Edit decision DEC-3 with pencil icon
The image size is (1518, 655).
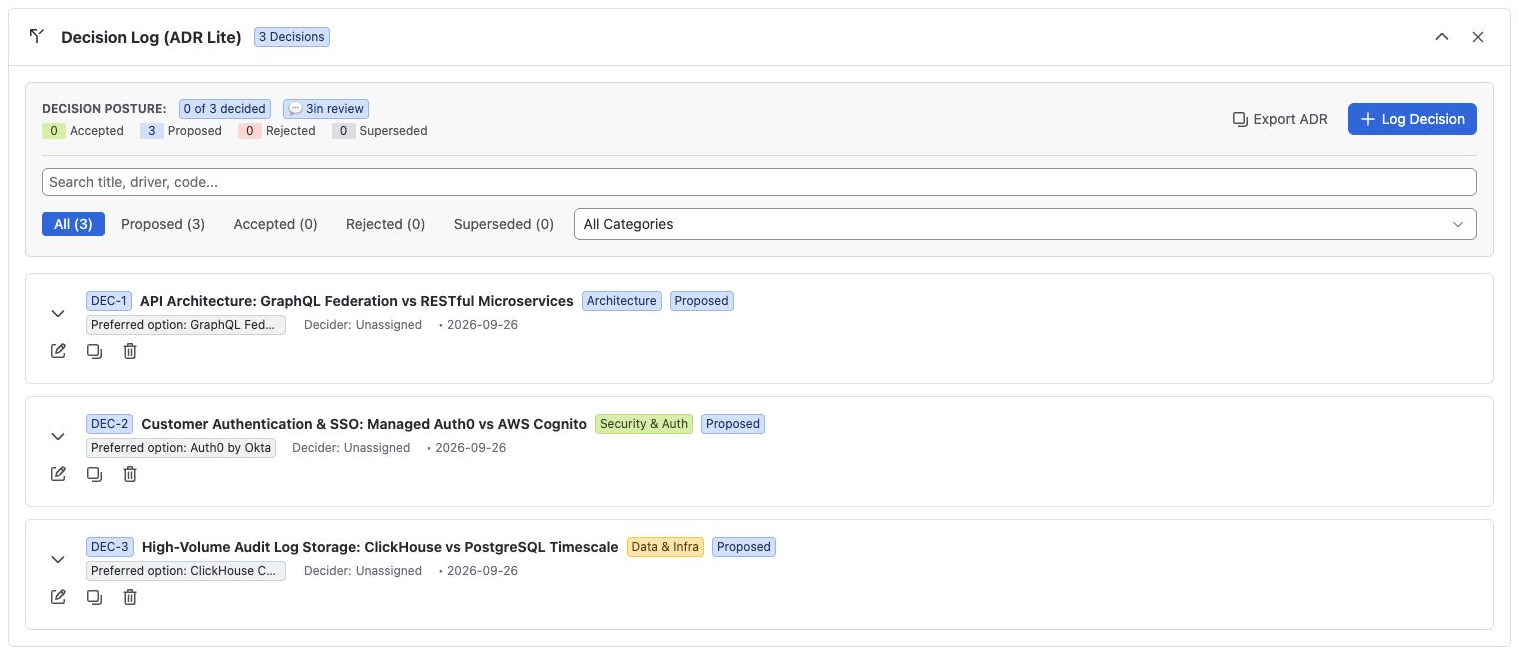59,597
